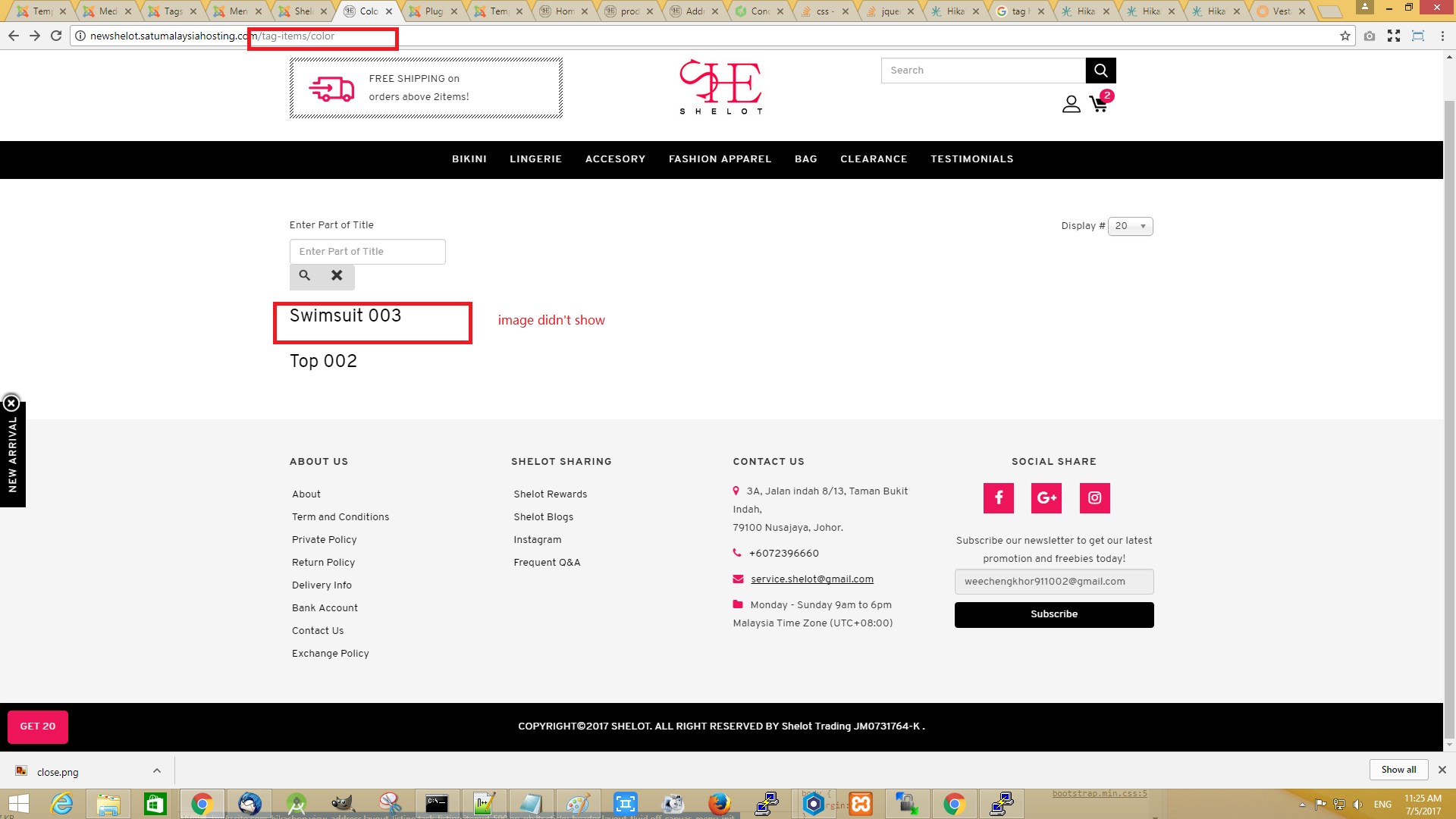Click the camera screenshot extension icon
Screen dimensions: 1456x819
pos(1370,36)
